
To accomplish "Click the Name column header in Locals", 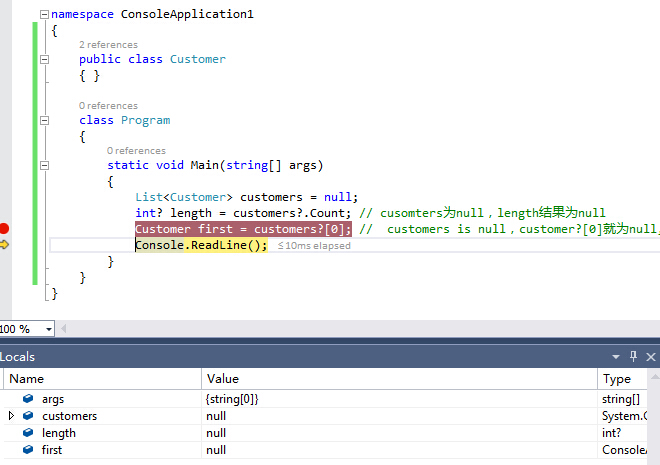I will (102, 379).
